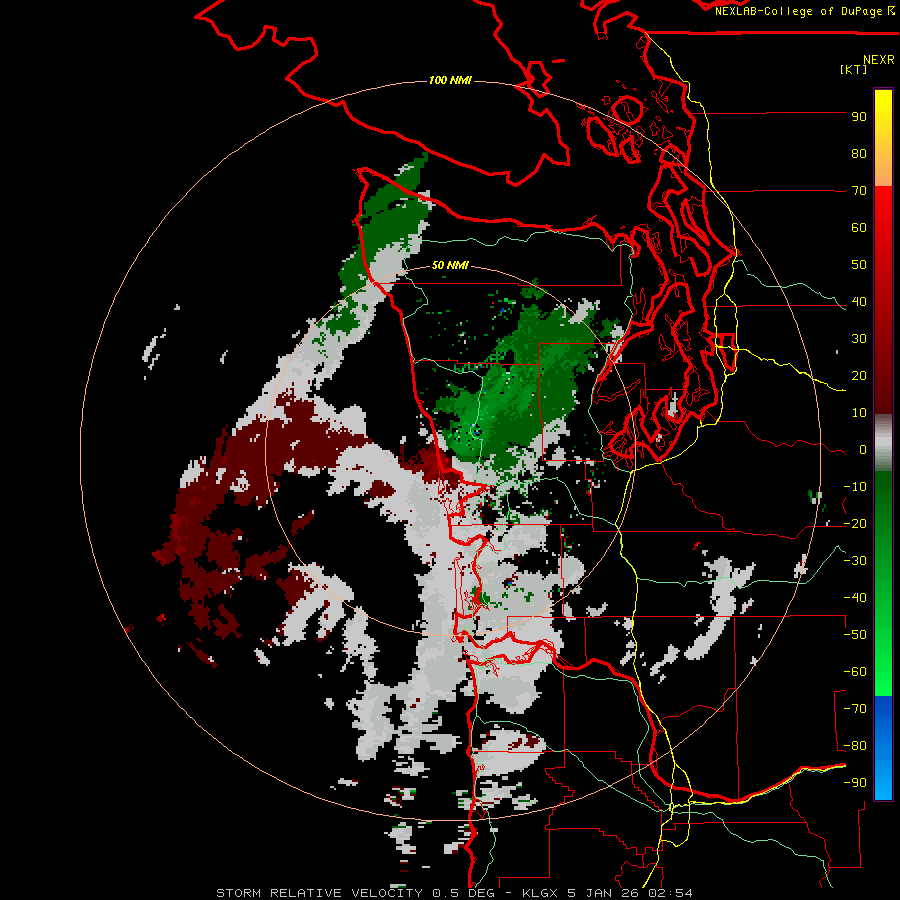Screen dimensions: 900x900
Task: Click the STORM RELATIVE VELOCITY caption text
Action: [320, 893]
